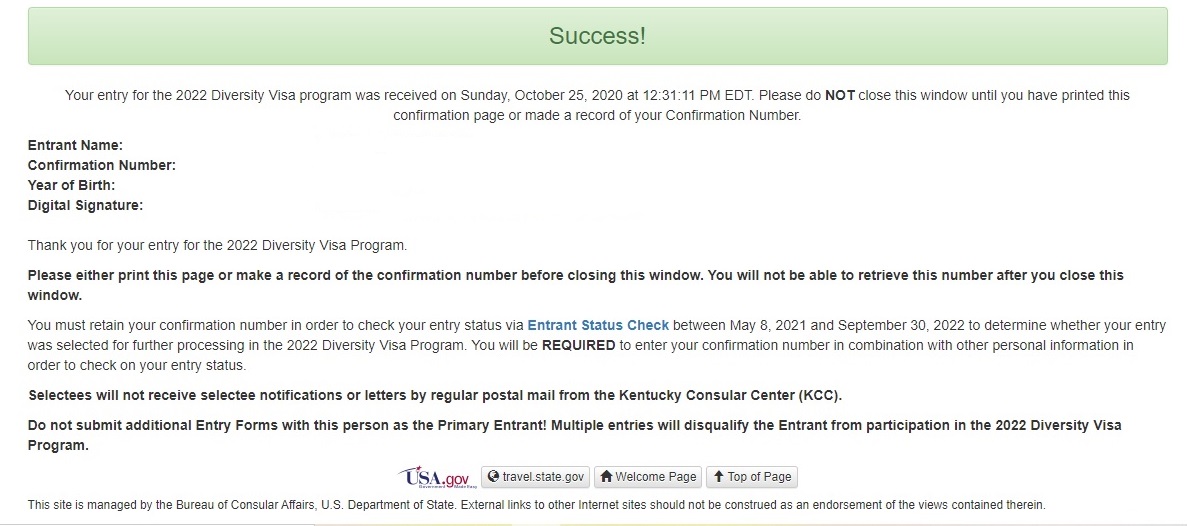The height and width of the screenshot is (526, 1187).
Task: Click the Confirmation Number label
Action: tap(102, 165)
